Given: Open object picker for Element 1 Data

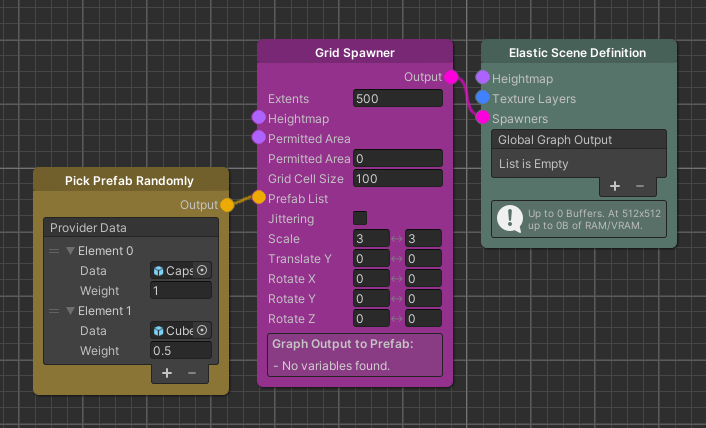Looking at the screenshot, I should click(202, 330).
